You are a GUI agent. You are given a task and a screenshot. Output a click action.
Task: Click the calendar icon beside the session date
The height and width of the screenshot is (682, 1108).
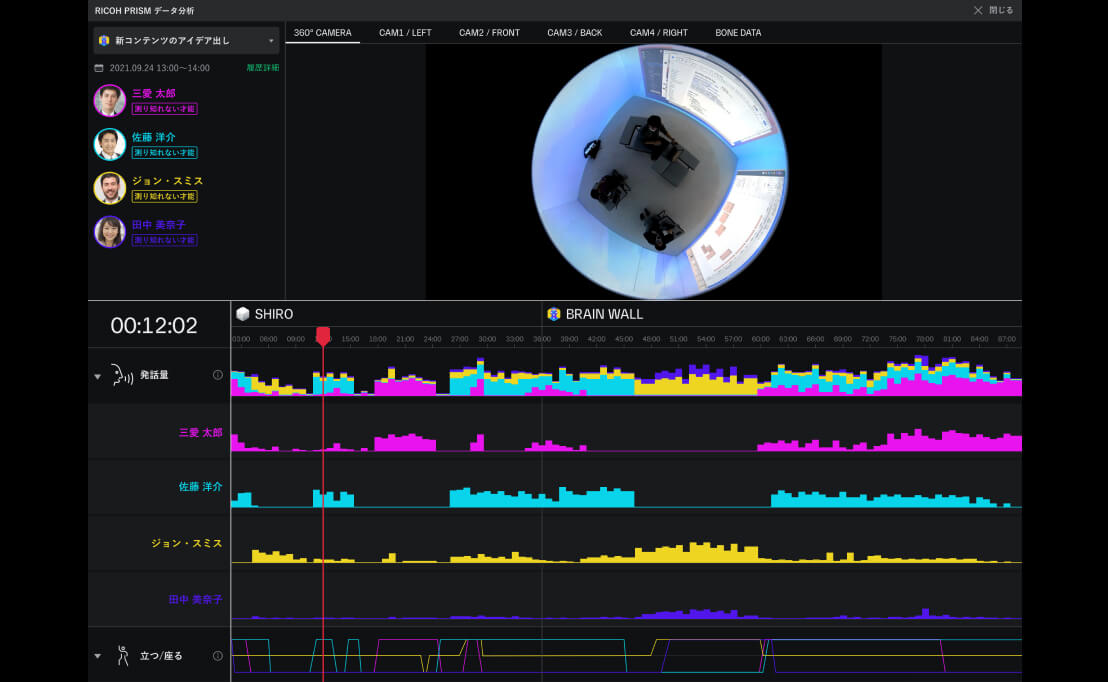coord(99,68)
